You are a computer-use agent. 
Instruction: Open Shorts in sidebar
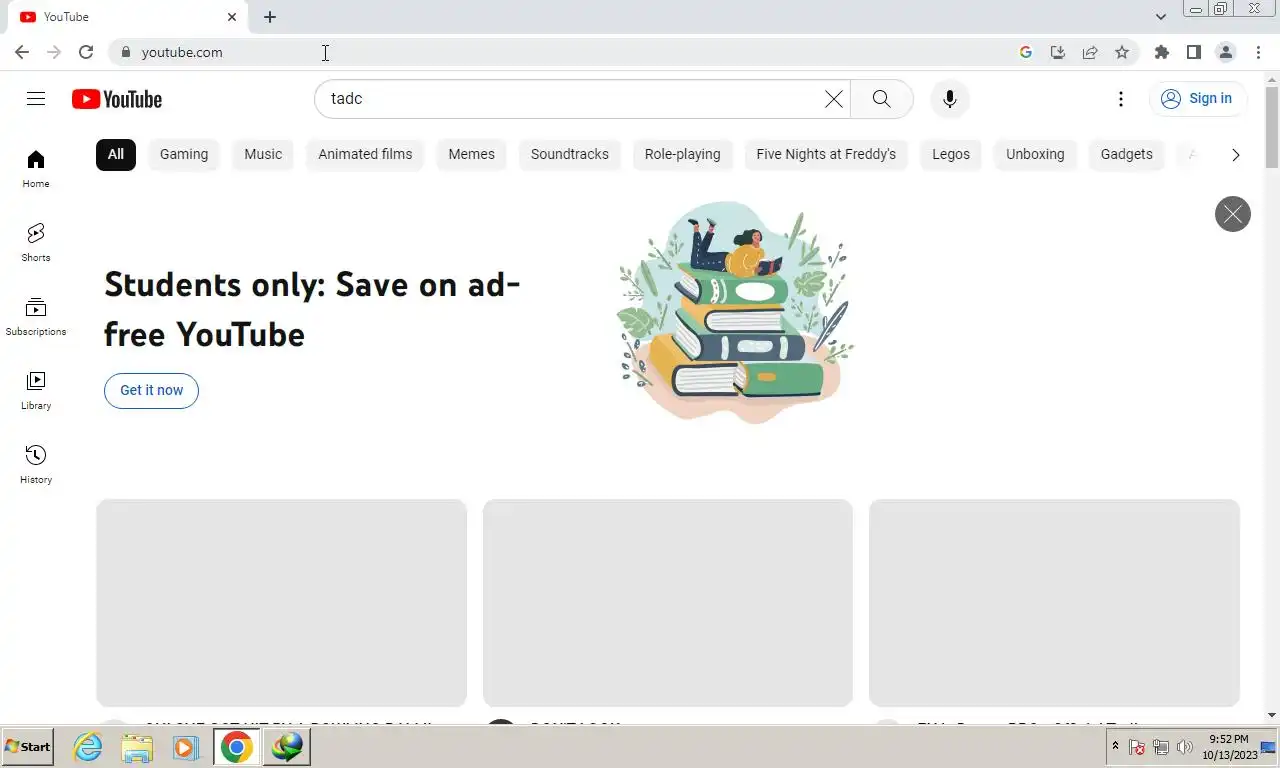click(x=36, y=243)
